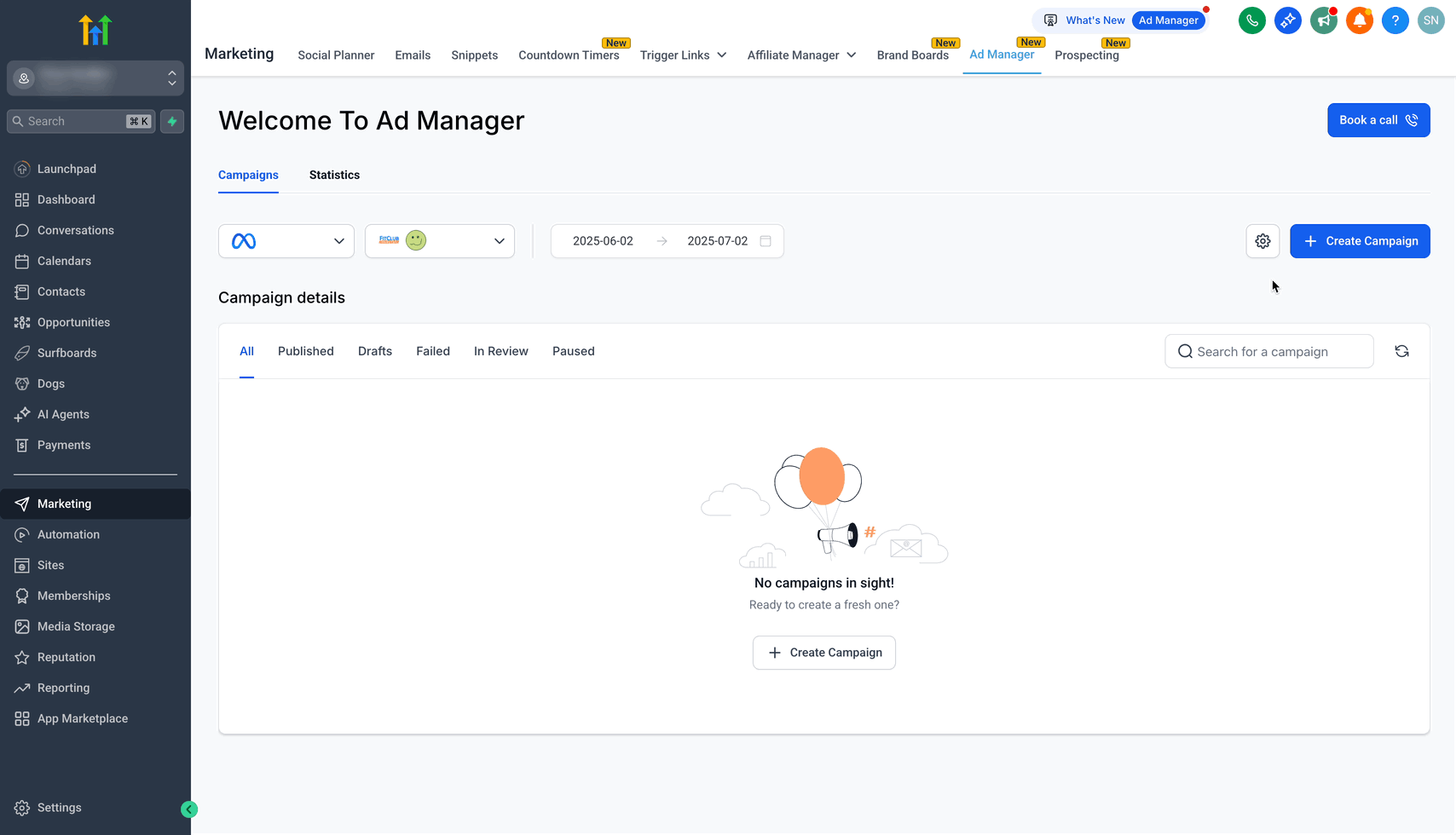Collapse the sidebar with green arrow
This screenshot has width=1456, height=835.
(x=189, y=809)
